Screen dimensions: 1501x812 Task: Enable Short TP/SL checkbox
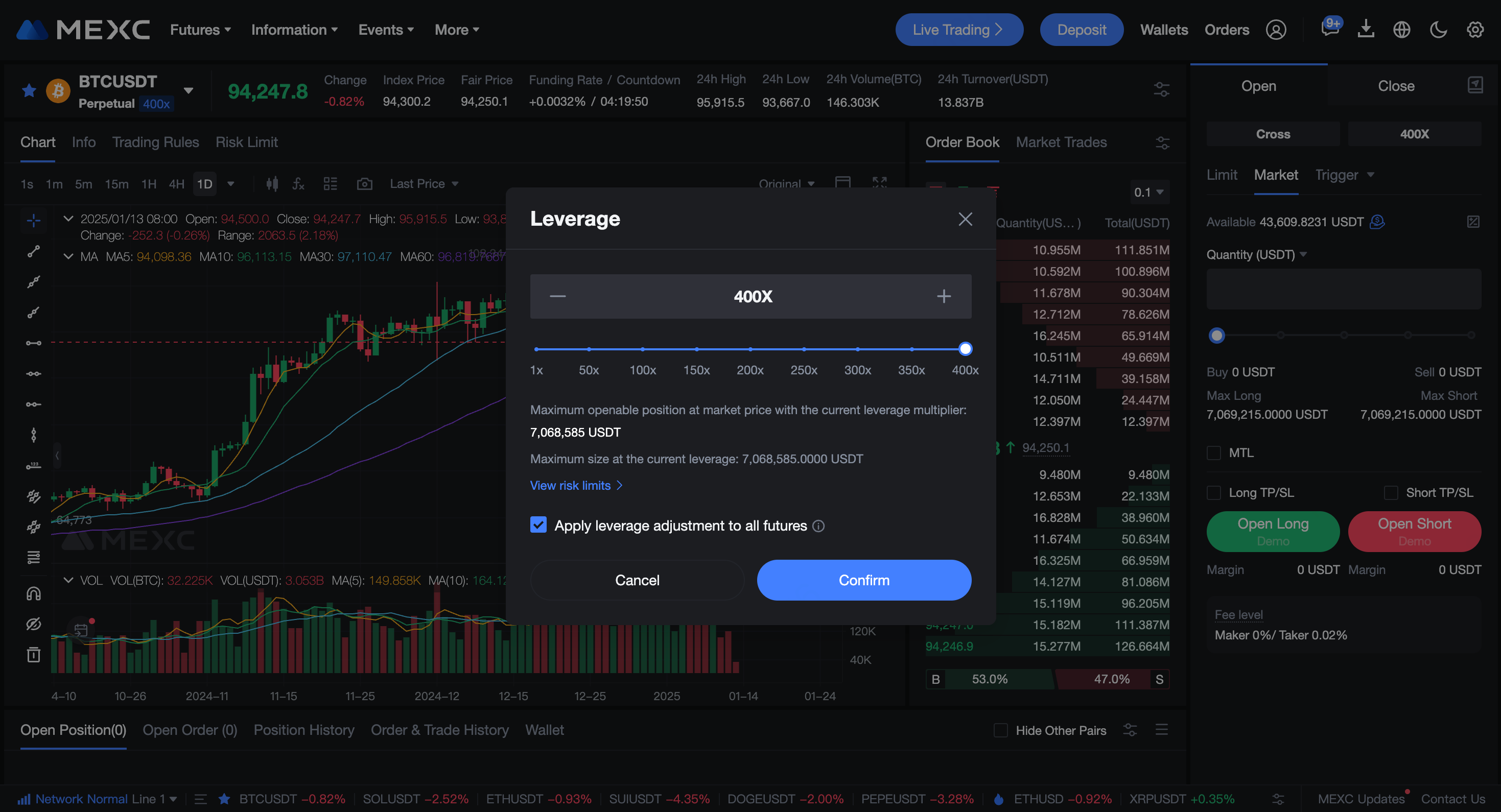1391,493
